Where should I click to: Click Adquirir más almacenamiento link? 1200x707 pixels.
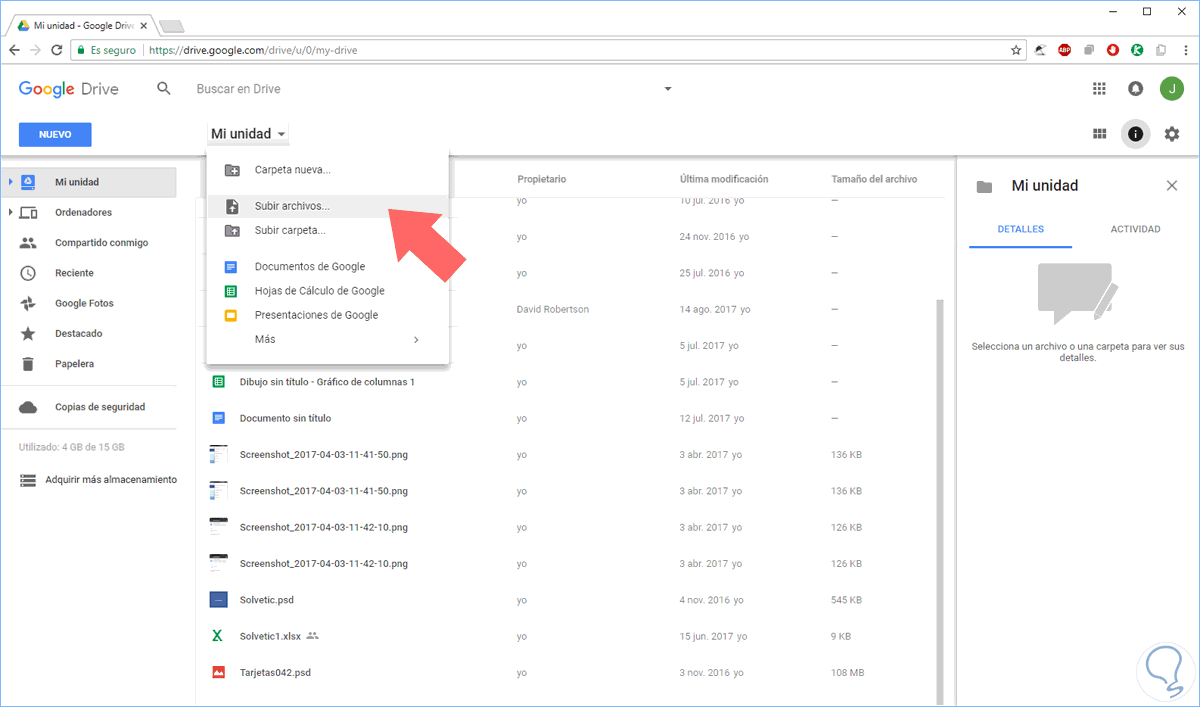(111, 480)
